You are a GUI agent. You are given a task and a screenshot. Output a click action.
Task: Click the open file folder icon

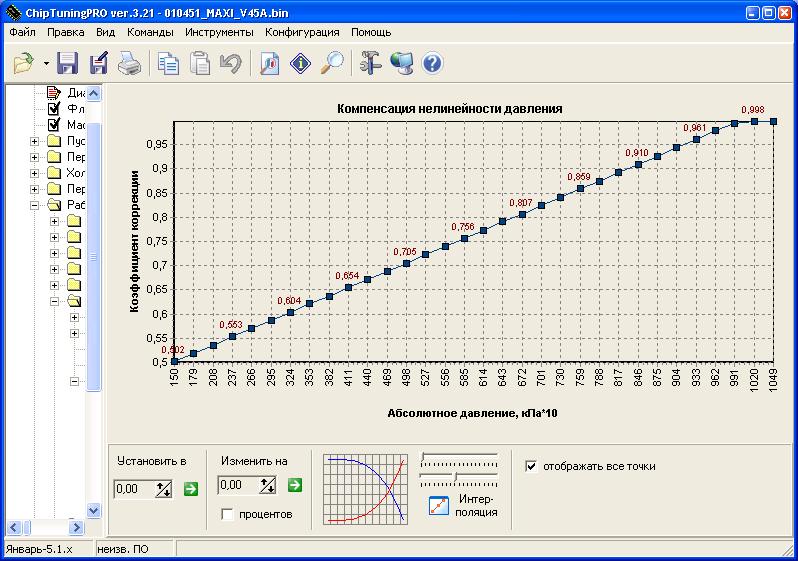[23, 64]
